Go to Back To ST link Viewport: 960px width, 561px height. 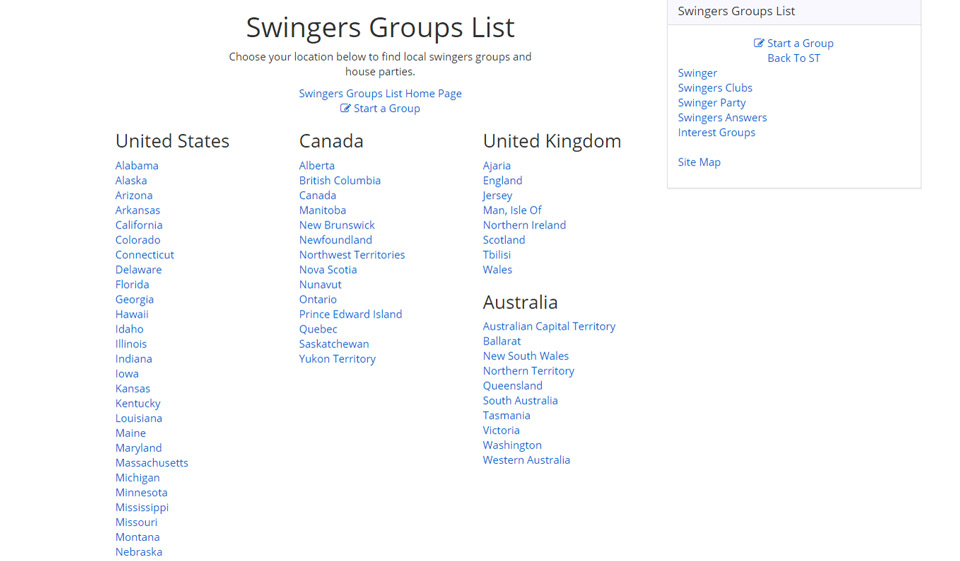(793, 58)
